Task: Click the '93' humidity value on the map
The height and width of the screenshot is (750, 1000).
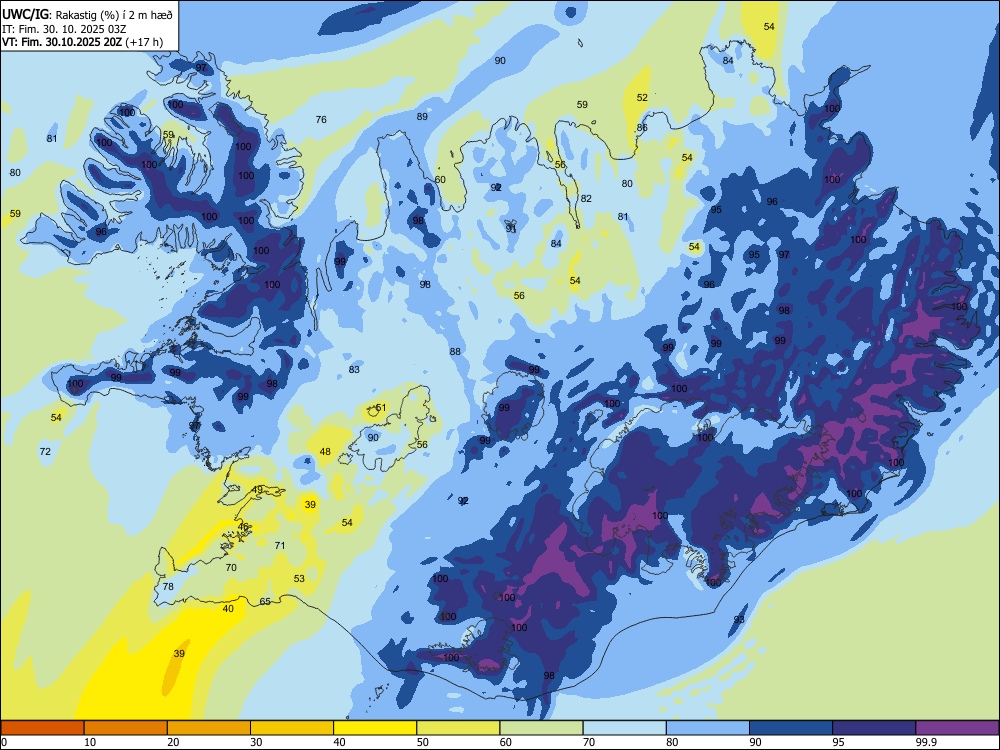Action: 739,619
